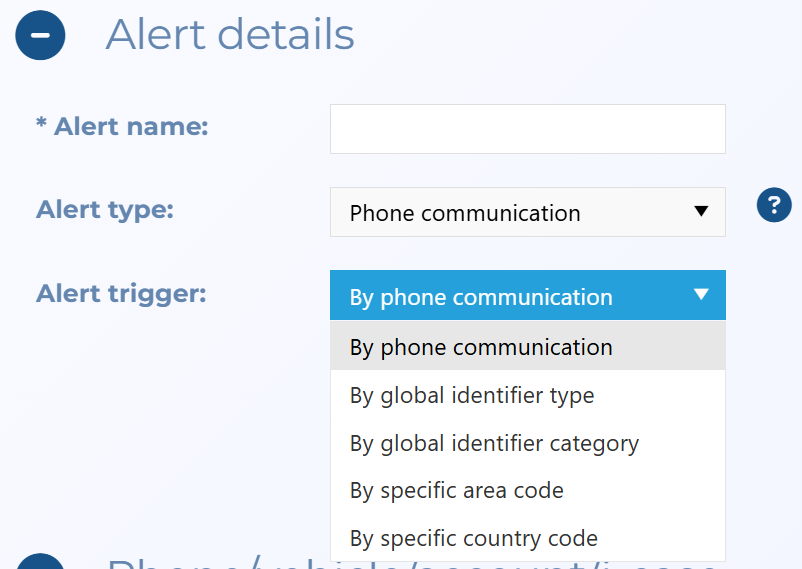Close the open Alert trigger dropdown

(527, 295)
